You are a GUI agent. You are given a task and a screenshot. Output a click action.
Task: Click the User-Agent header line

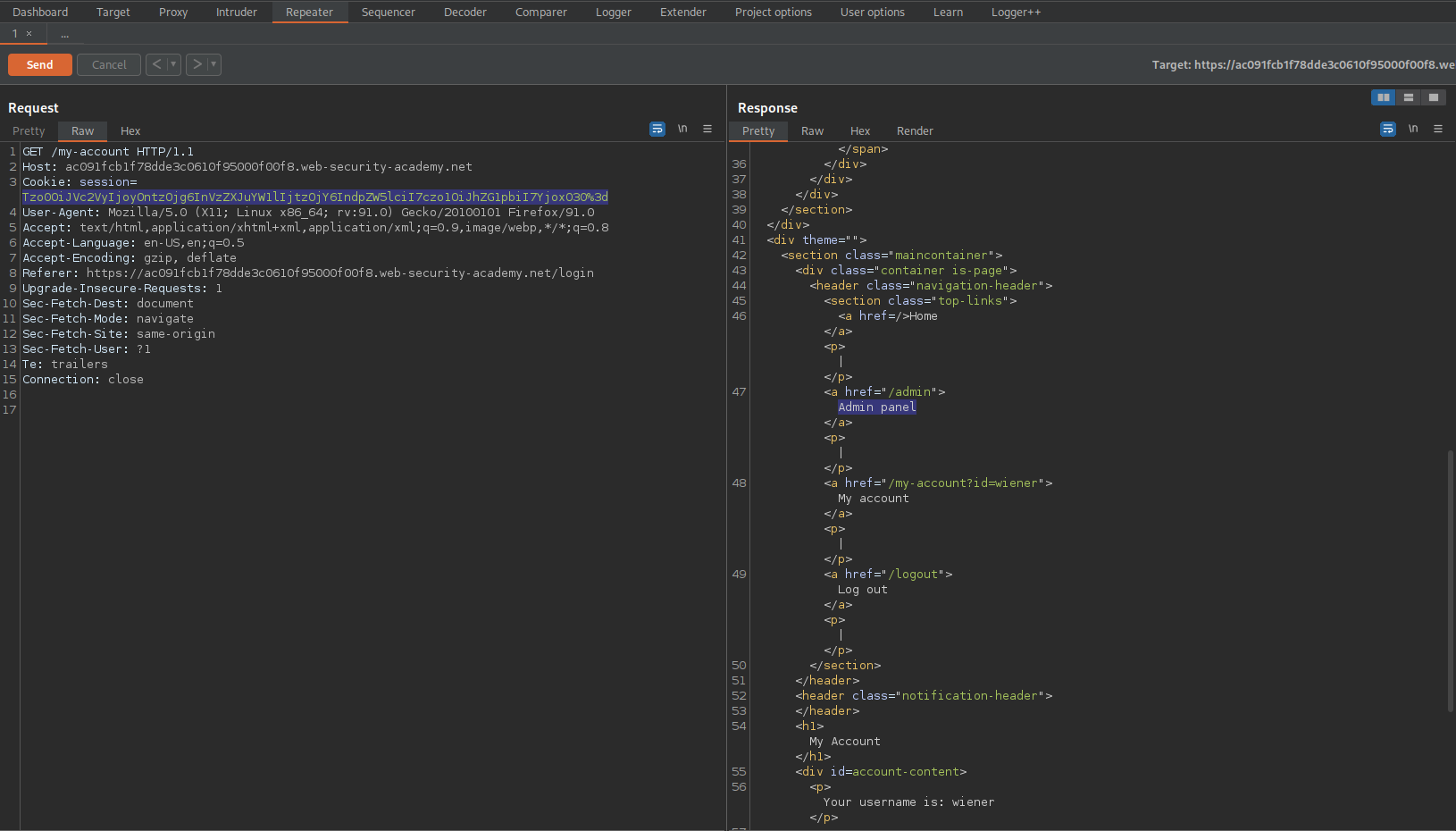pos(308,212)
